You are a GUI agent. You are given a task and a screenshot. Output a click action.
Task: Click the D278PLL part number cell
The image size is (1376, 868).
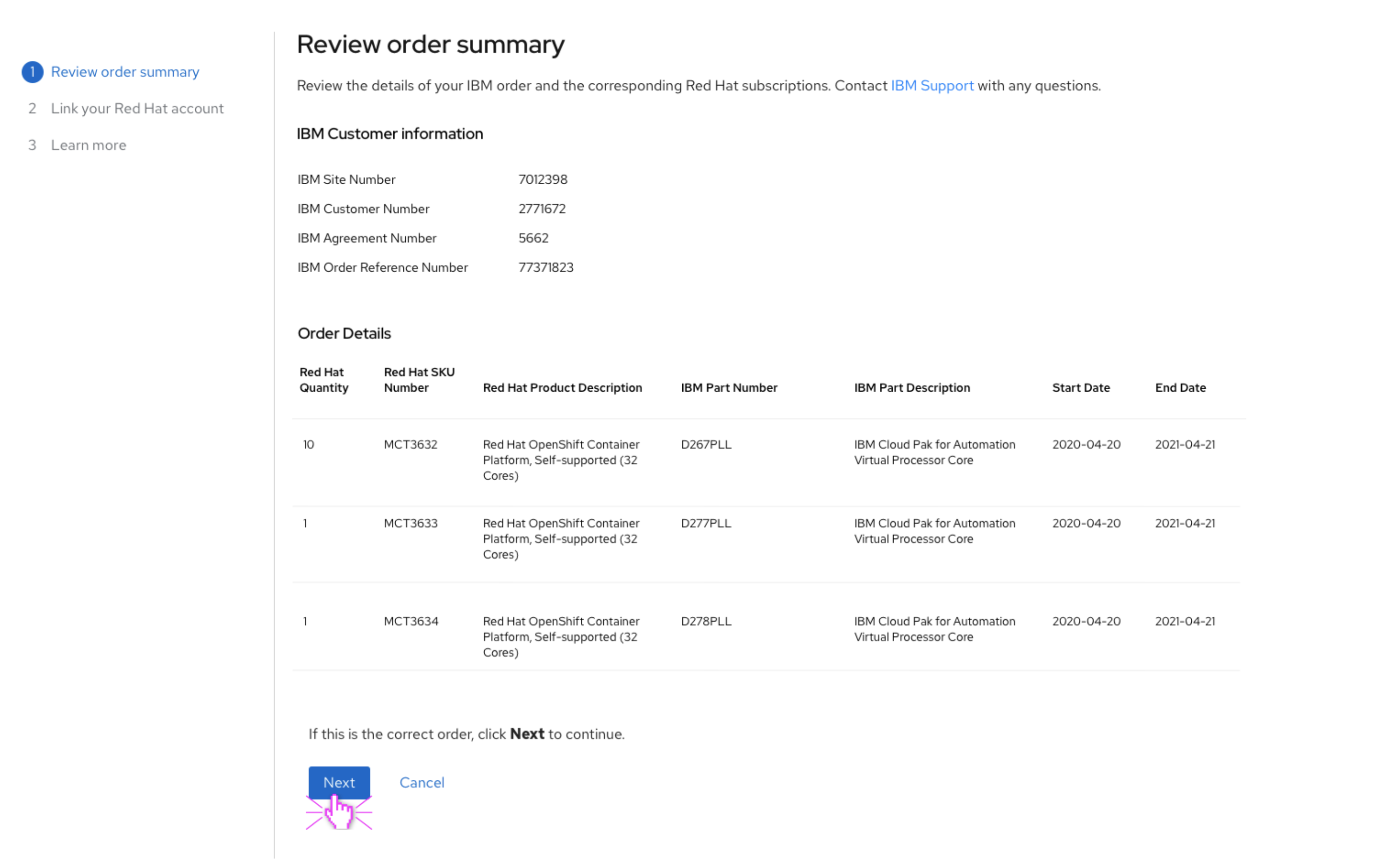[x=706, y=621]
